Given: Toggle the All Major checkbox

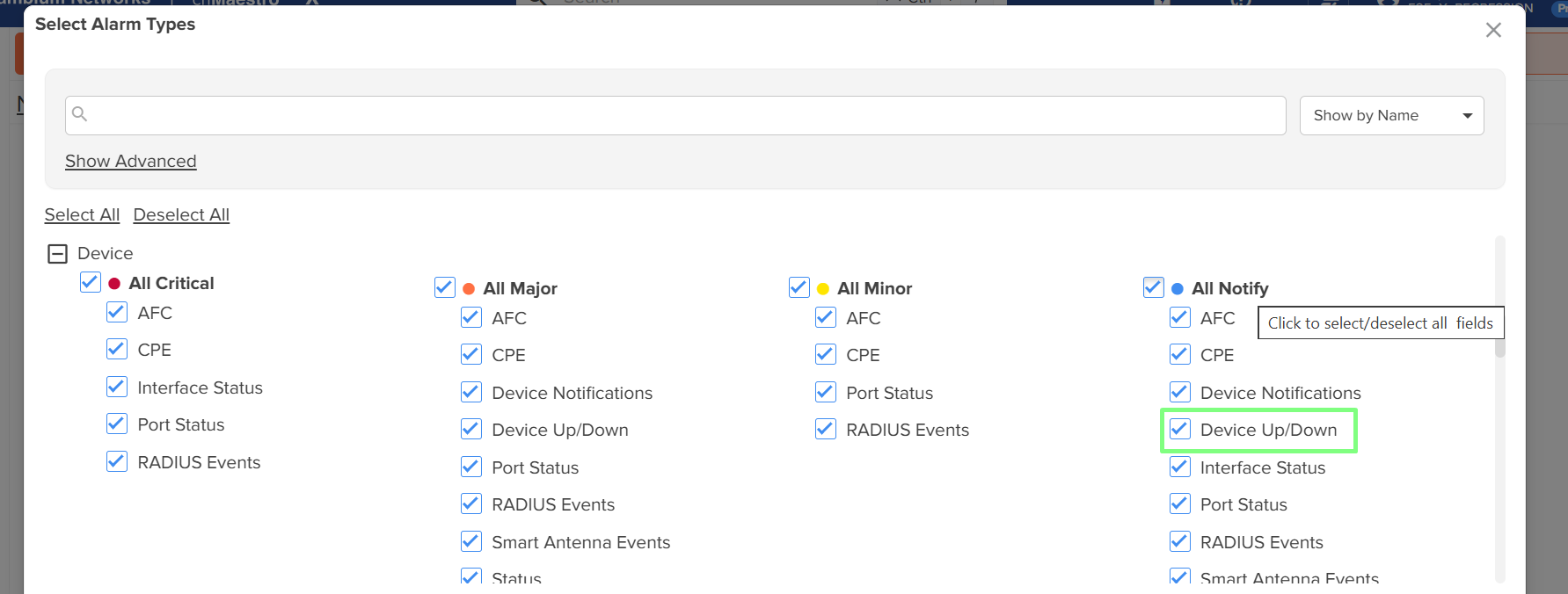Looking at the screenshot, I should (445, 288).
